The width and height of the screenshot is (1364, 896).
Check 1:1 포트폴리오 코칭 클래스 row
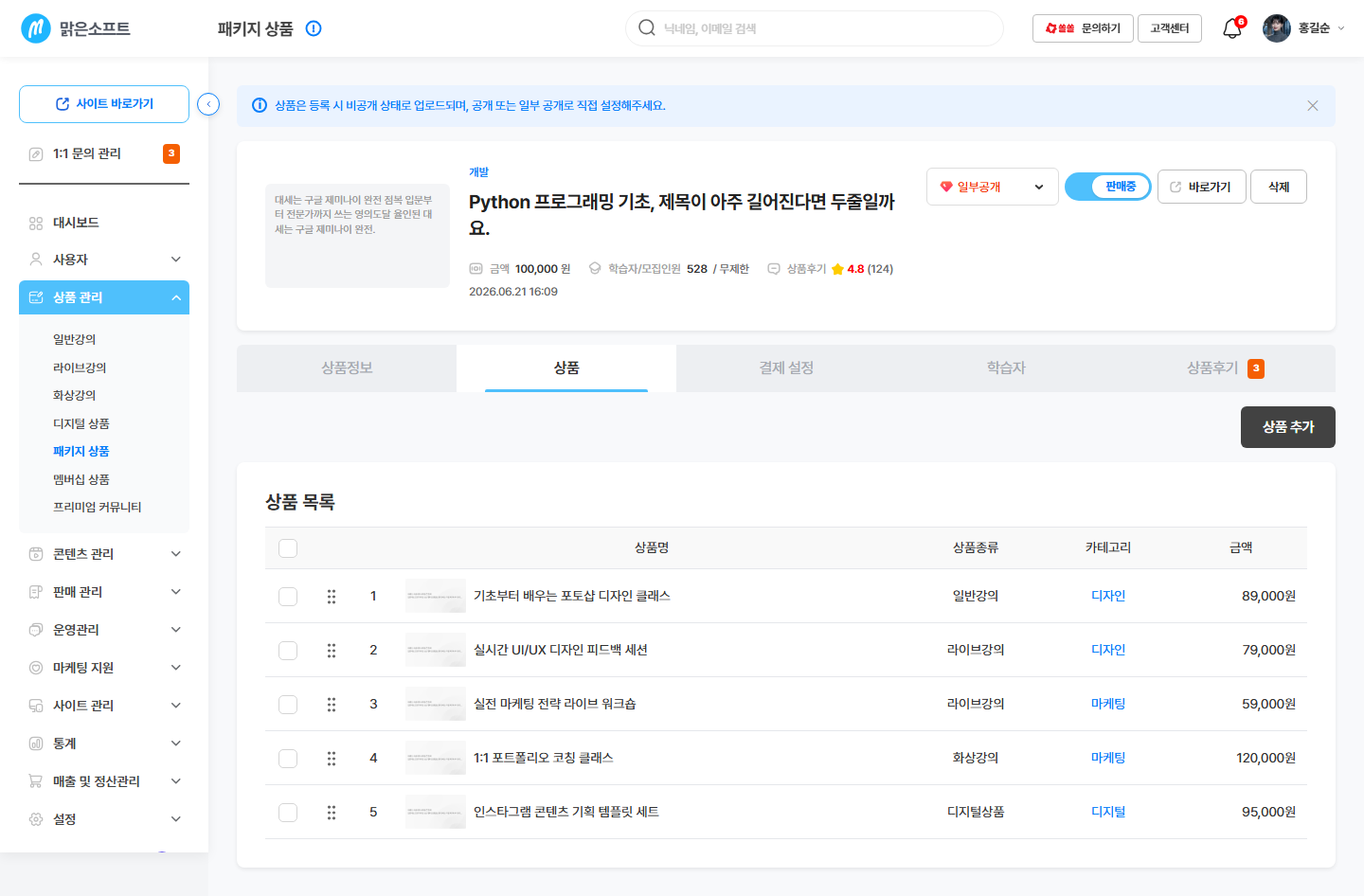[288, 759]
